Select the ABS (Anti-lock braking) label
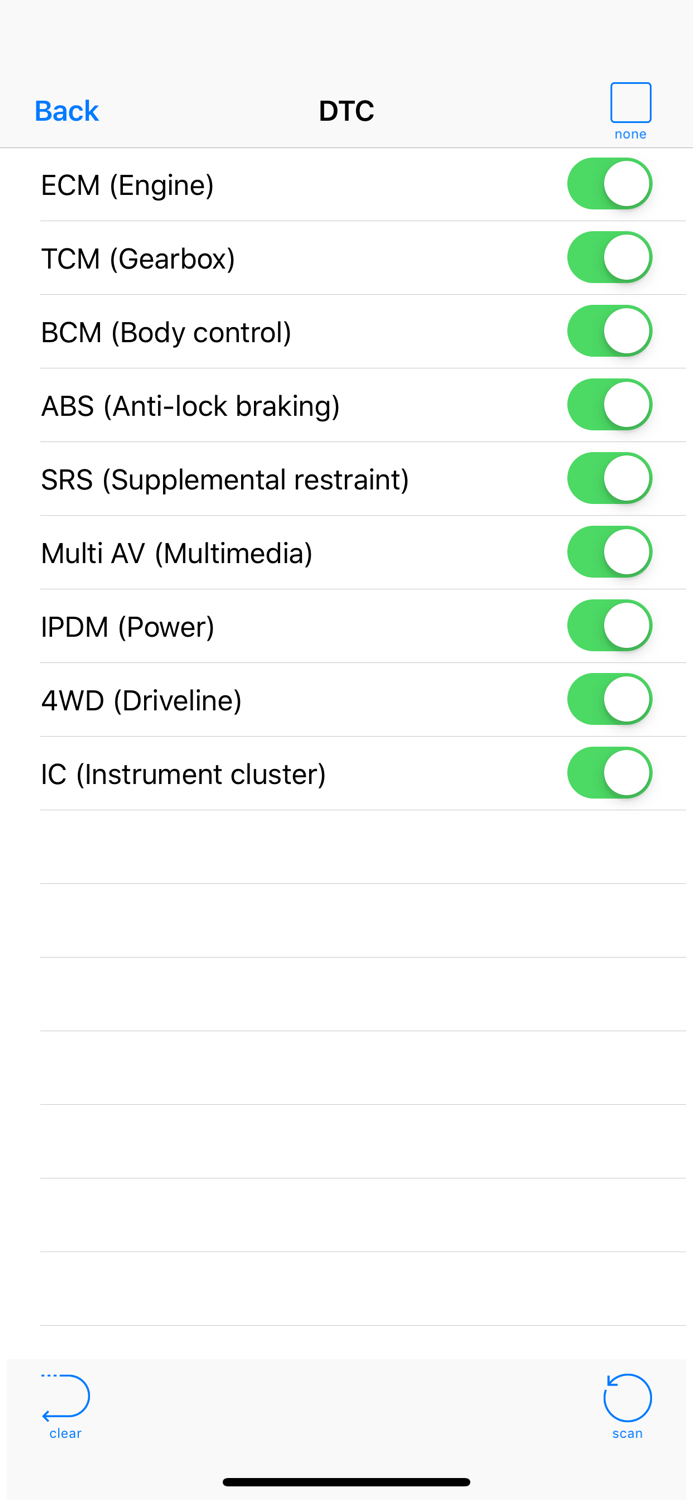The height and width of the screenshot is (1500, 693). coord(190,406)
